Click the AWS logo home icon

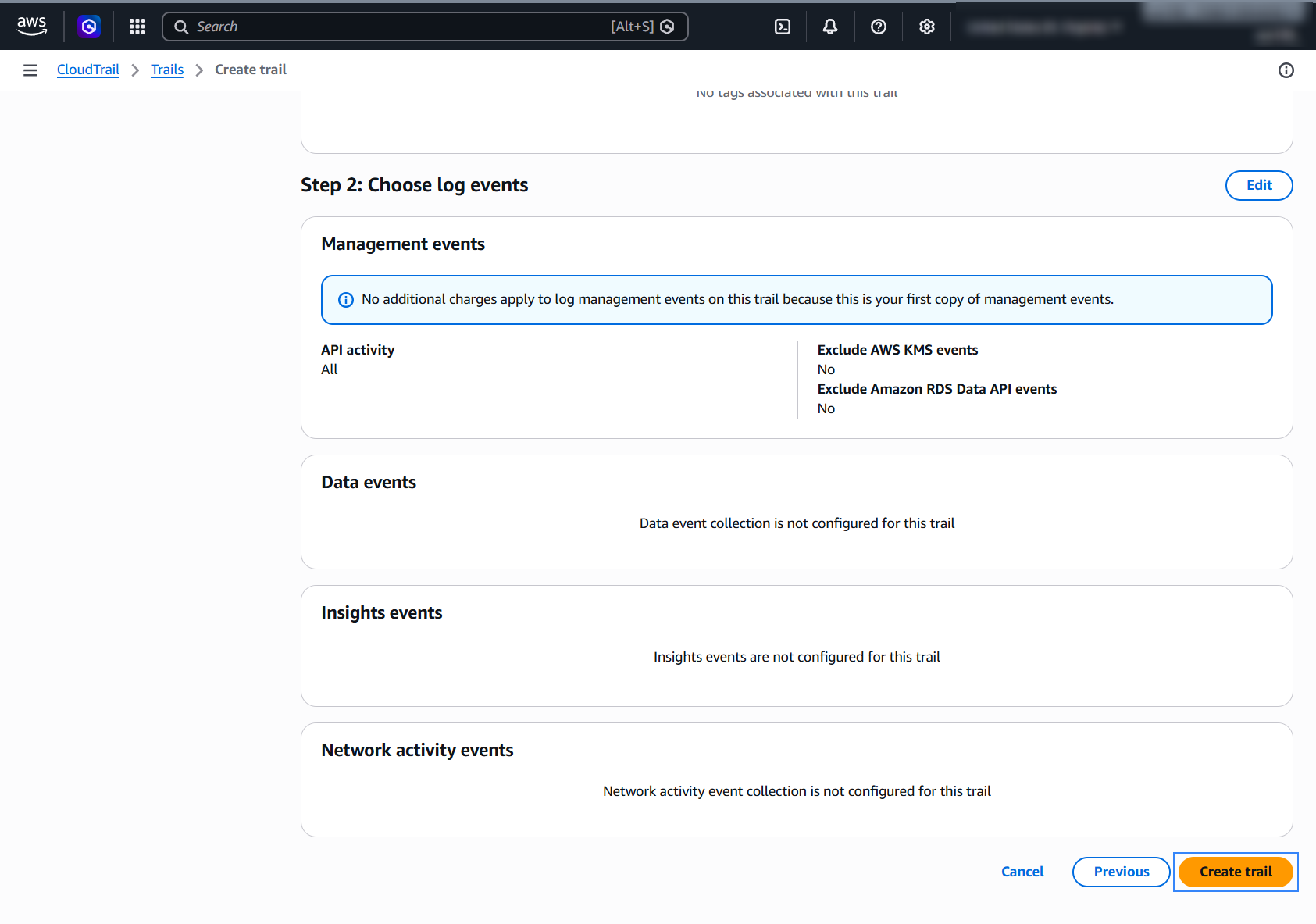pos(32,26)
